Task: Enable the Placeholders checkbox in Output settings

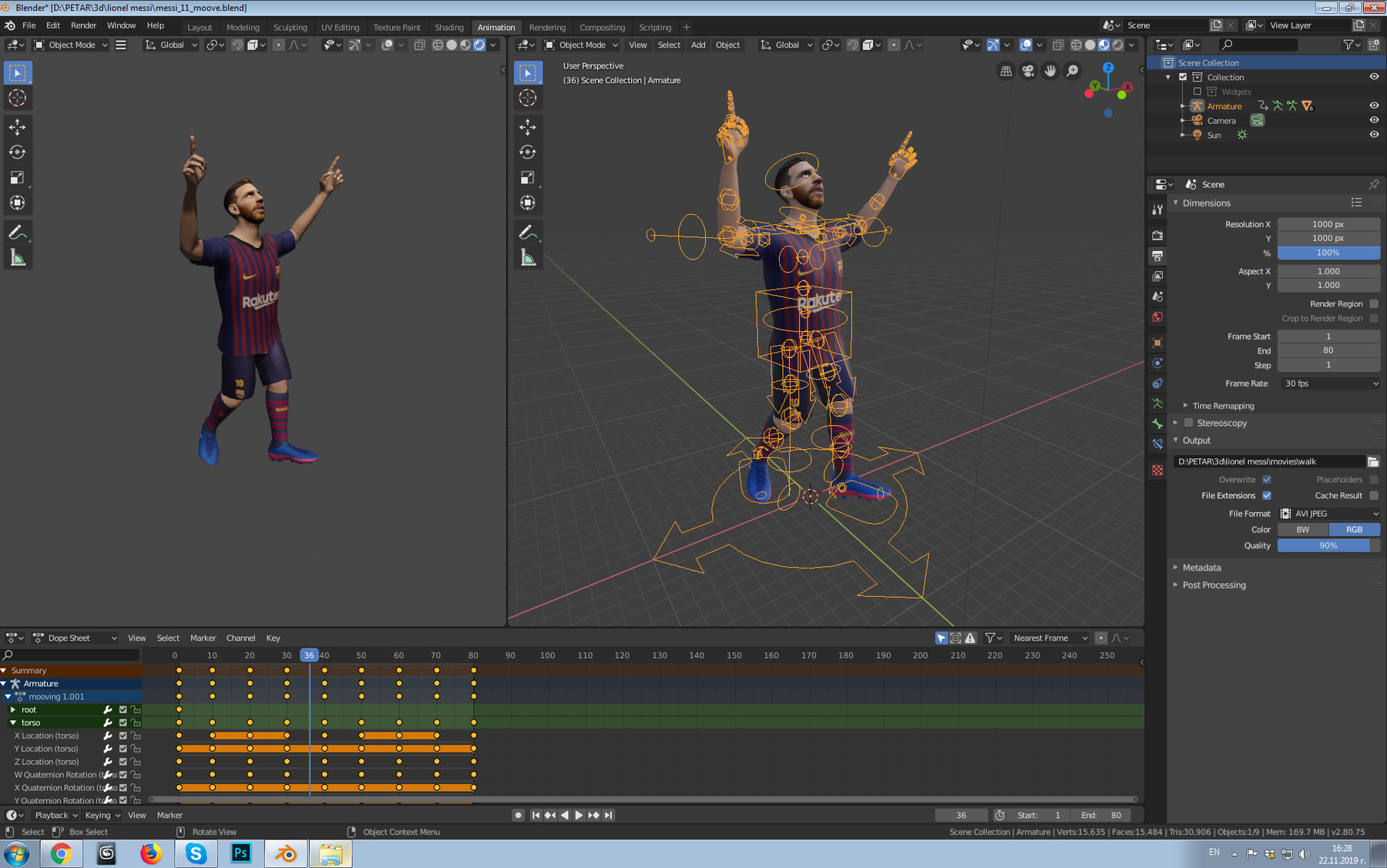Action: pos(1375,479)
